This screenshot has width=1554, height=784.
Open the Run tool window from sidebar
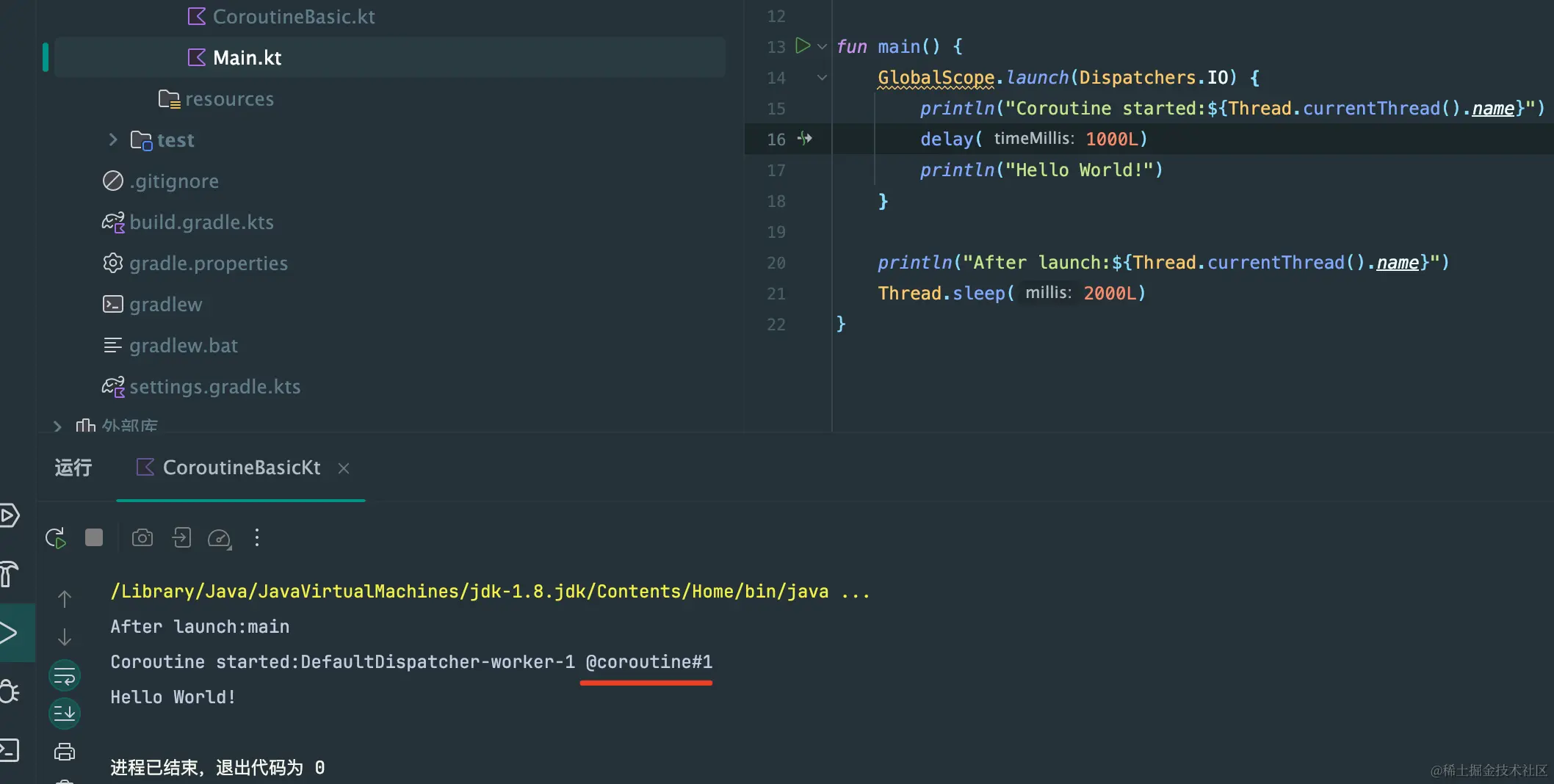click(9, 633)
